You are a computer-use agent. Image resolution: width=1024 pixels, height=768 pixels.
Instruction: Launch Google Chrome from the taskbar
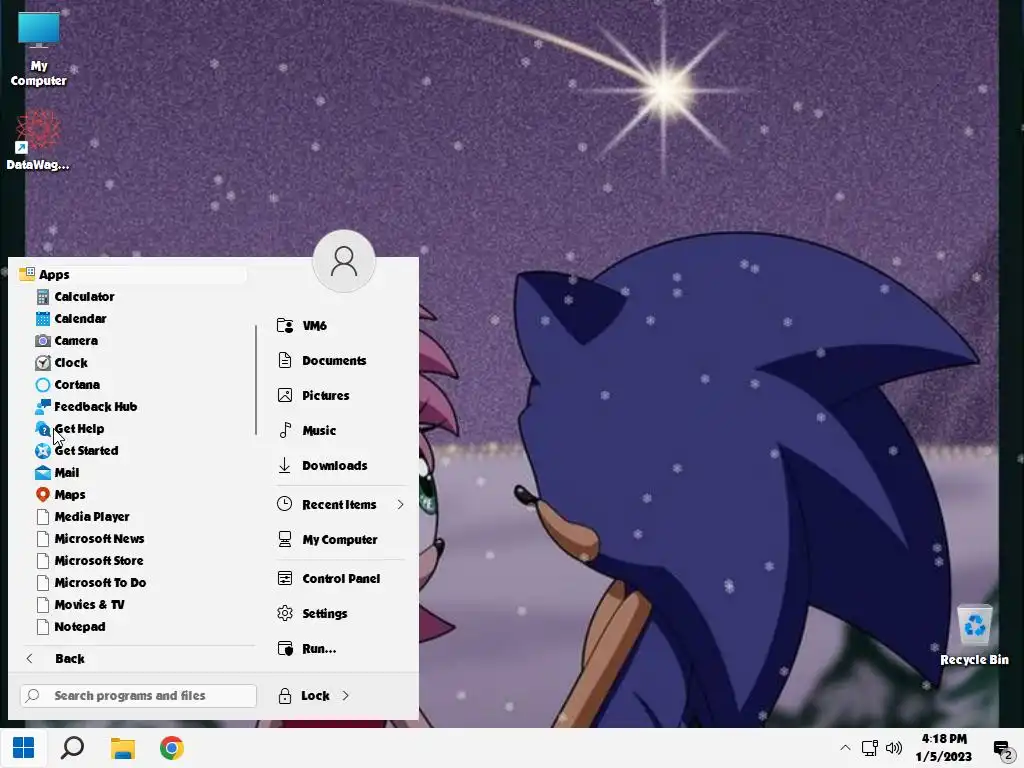pos(172,748)
